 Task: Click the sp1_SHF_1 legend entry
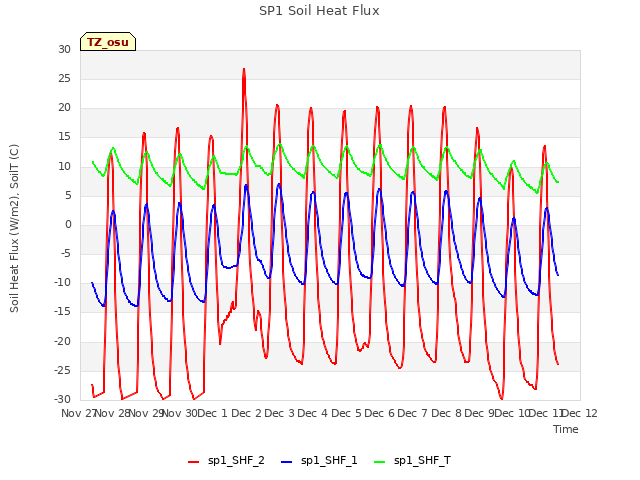point(319,461)
